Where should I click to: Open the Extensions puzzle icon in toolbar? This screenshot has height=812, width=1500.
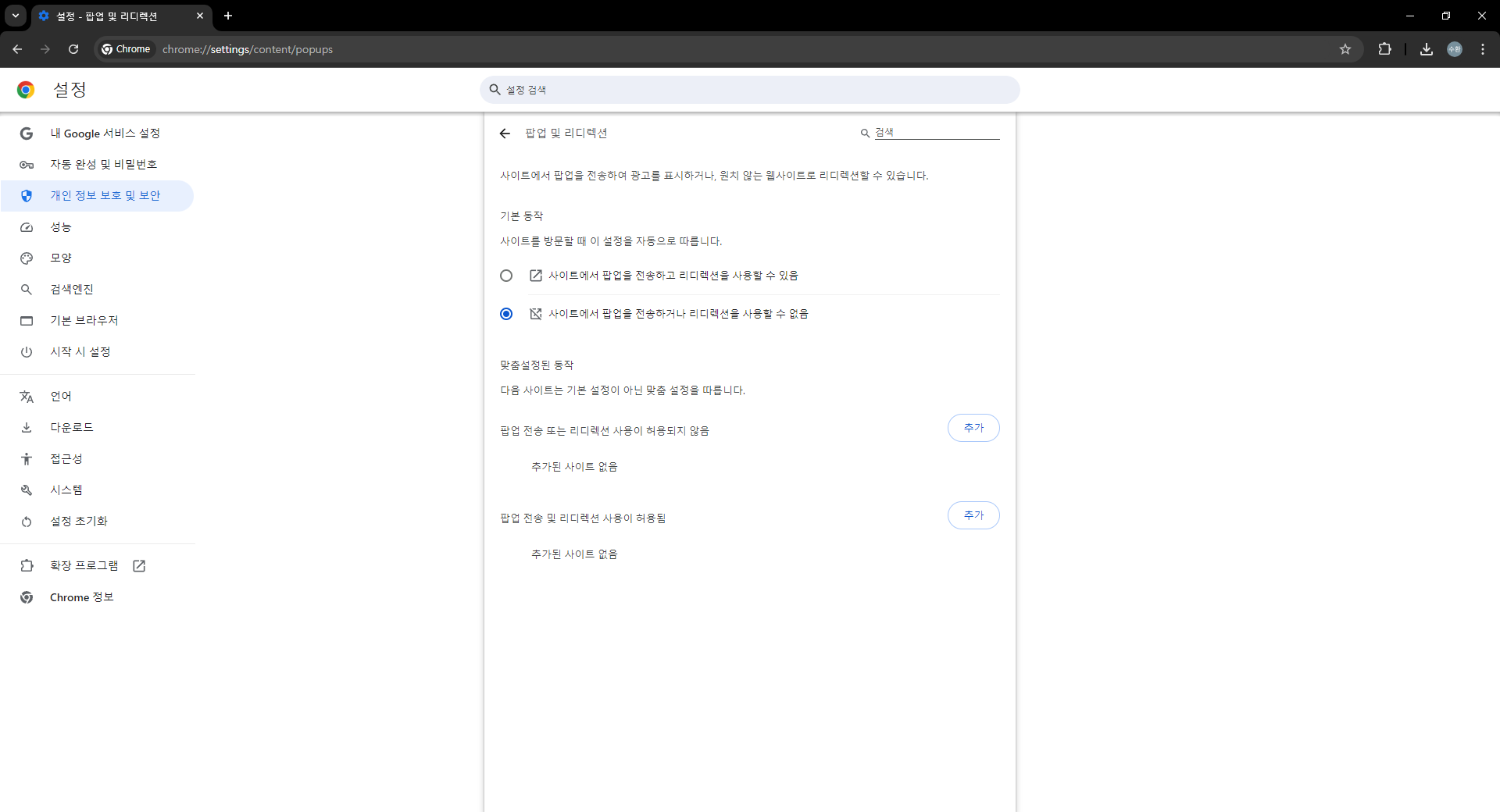click(x=1384, y=49)
